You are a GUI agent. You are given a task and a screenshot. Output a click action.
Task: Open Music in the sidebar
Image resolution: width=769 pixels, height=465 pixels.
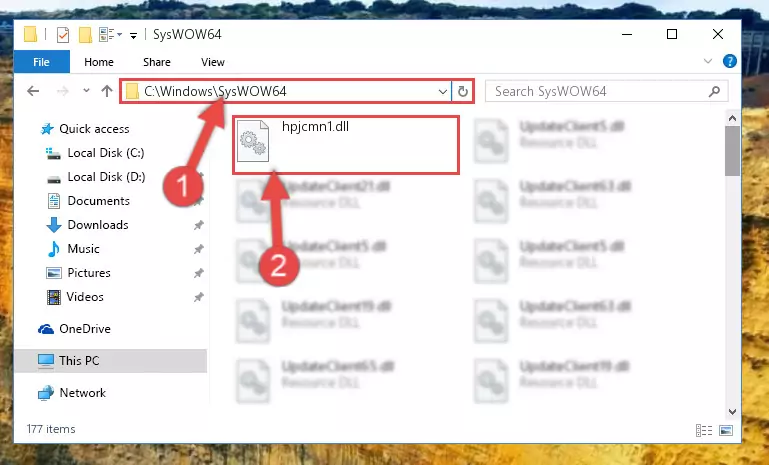coord(83,249)
